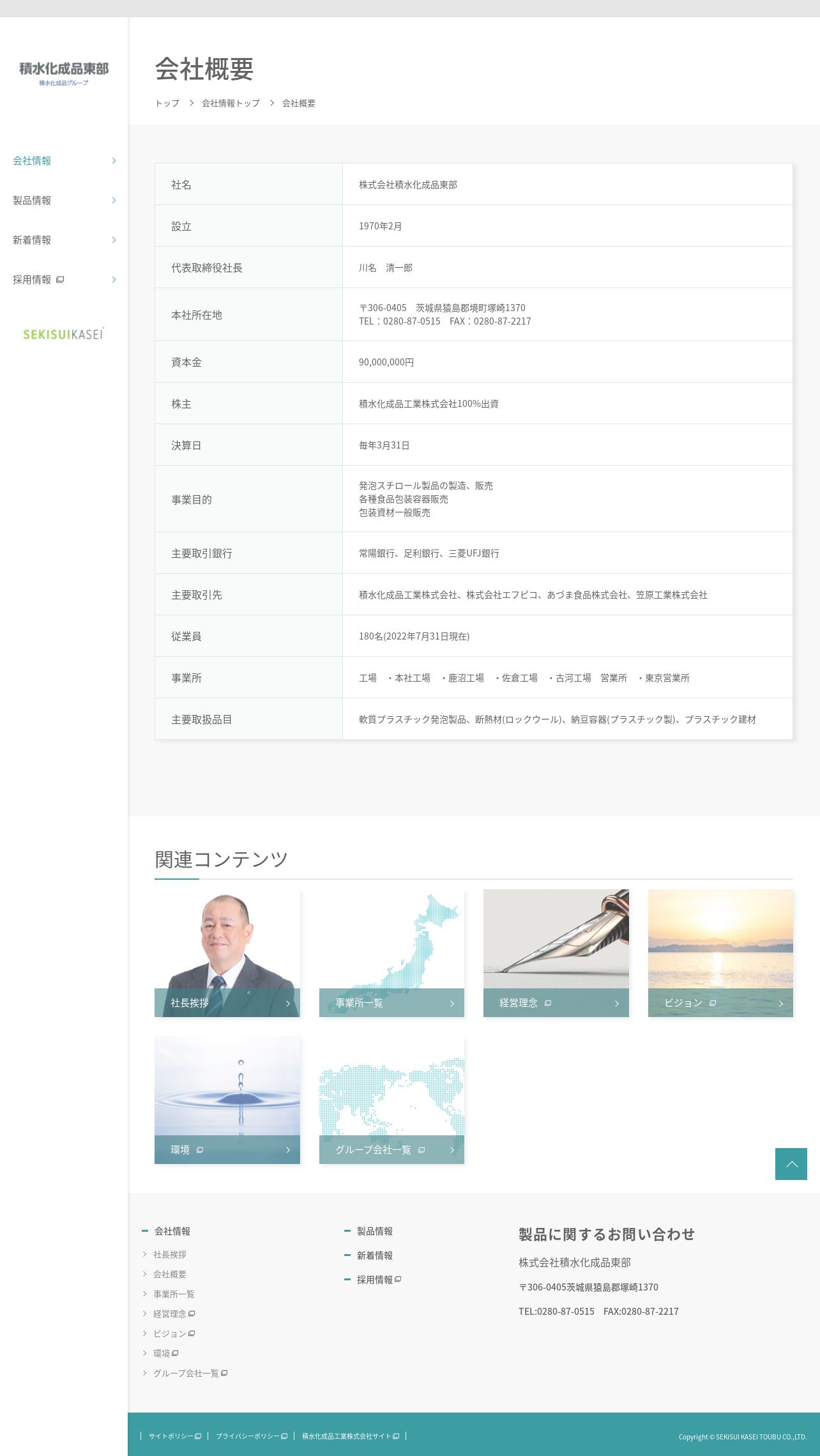Click 会社概要 in the breadcrumb
Viewport: 820px width, 1456px height.
point(299,103)
